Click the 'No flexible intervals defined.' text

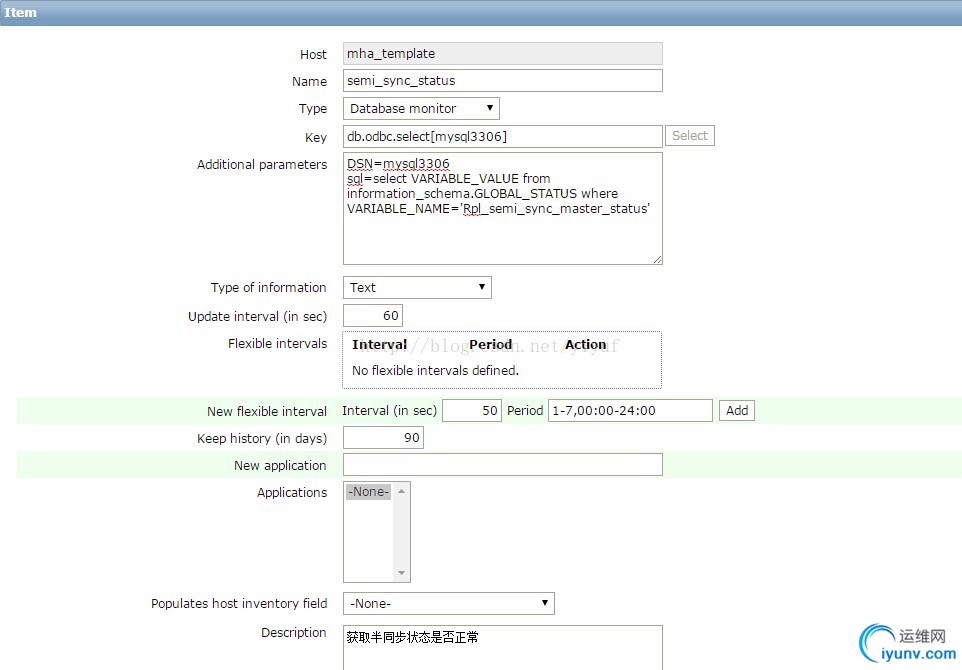click(x=435, y=371)
